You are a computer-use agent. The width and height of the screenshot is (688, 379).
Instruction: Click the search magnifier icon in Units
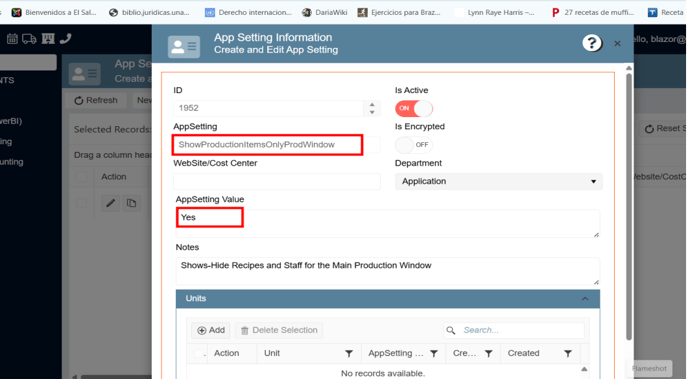tap(451, 330)
